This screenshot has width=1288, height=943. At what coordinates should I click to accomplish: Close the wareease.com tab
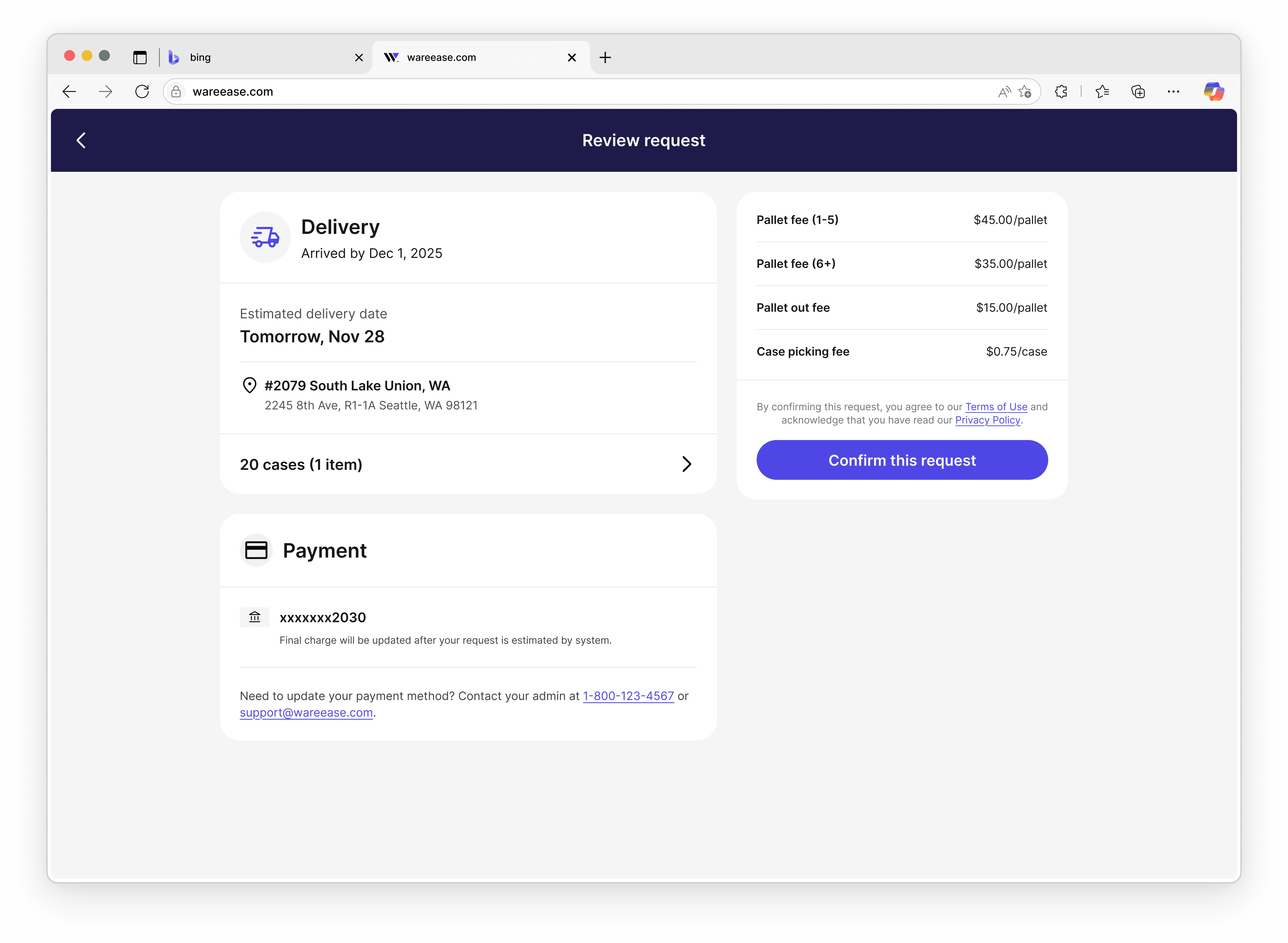(x=572, y=57)
